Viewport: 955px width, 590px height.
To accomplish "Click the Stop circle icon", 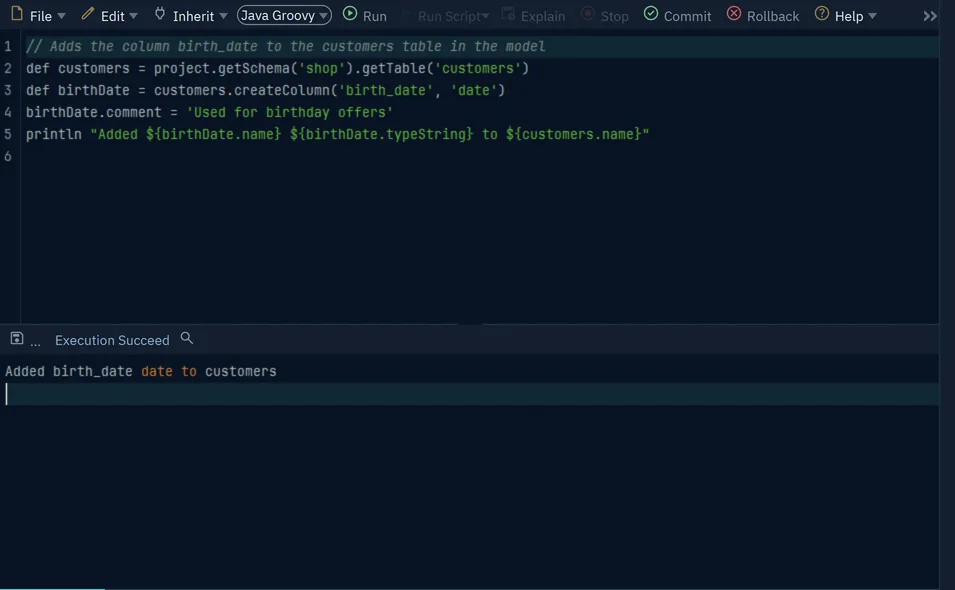I will pos(588,14).
